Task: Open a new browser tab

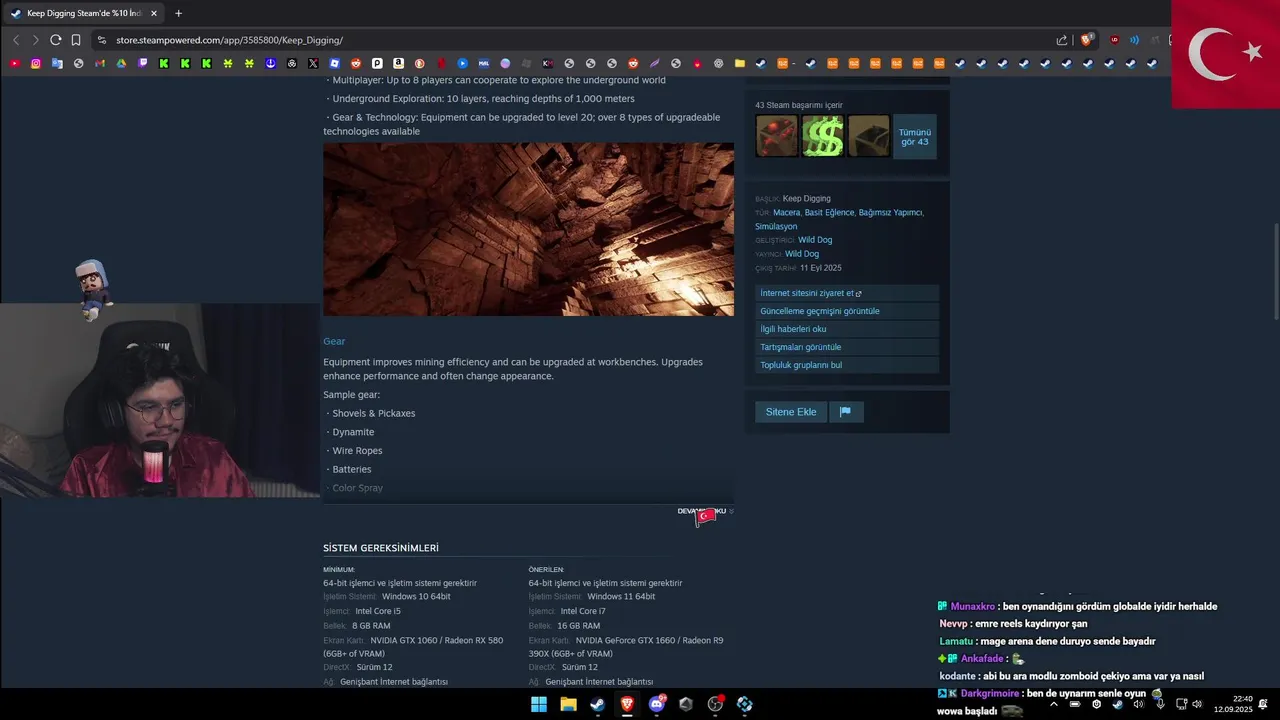Action: click(x=179, y=13)
